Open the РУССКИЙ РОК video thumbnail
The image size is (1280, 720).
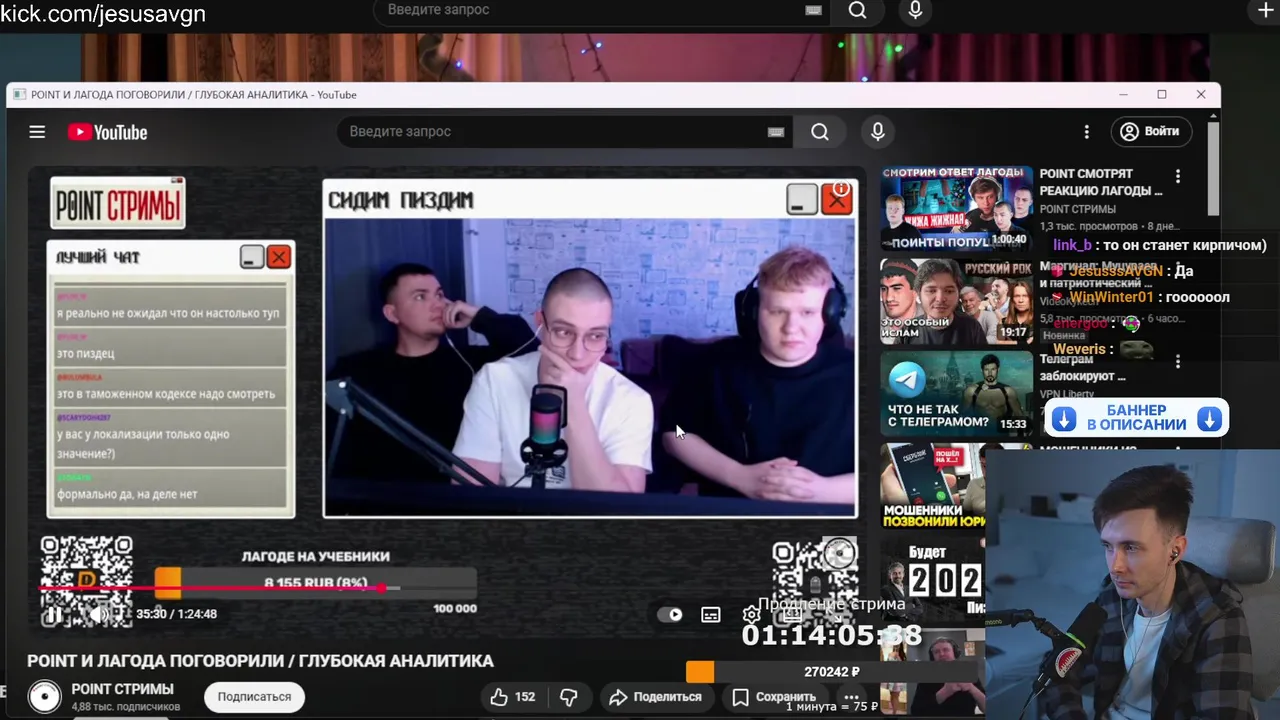coord(956,301)
